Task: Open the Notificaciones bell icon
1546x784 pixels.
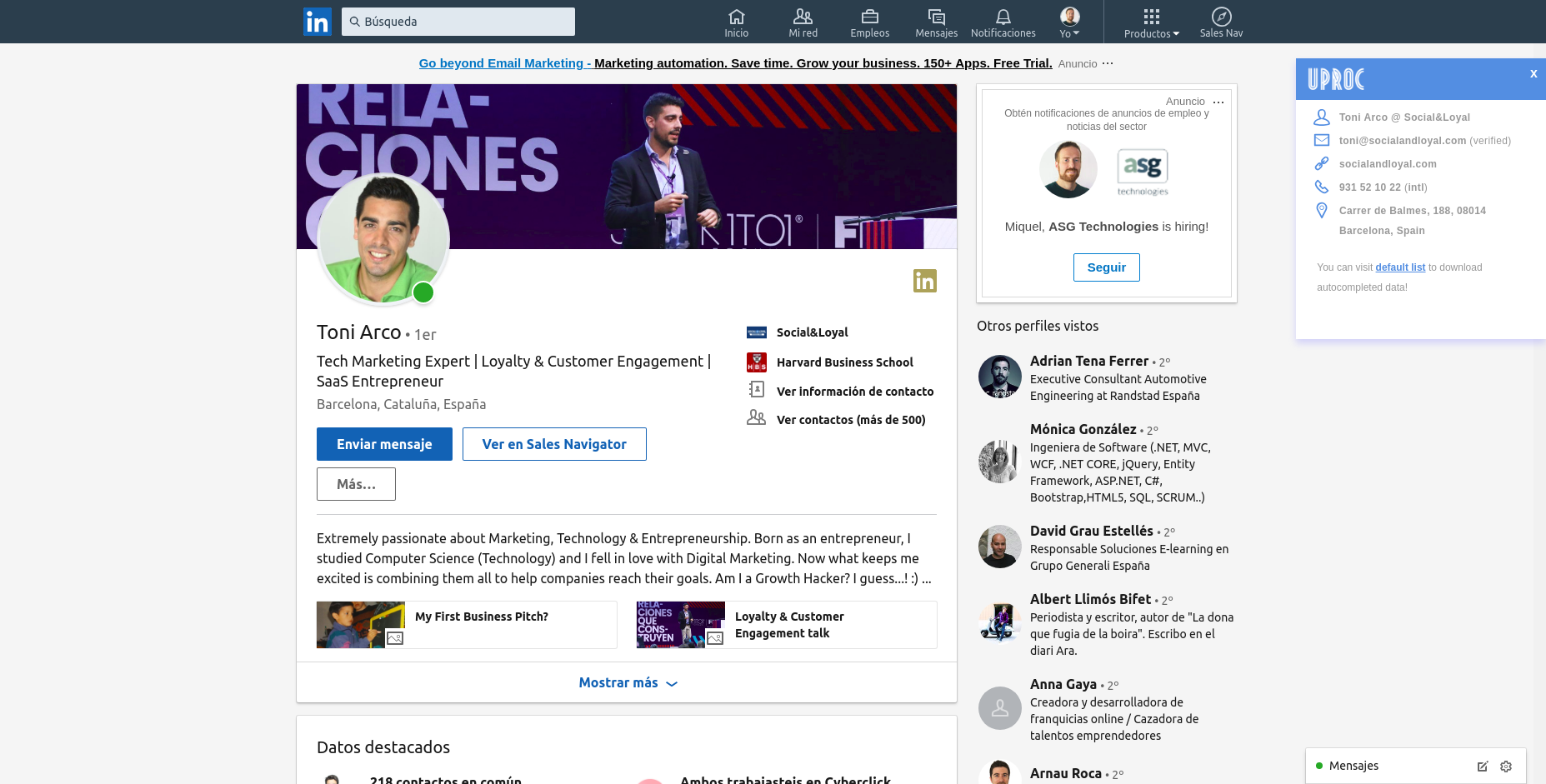Action: (1003, 17)
